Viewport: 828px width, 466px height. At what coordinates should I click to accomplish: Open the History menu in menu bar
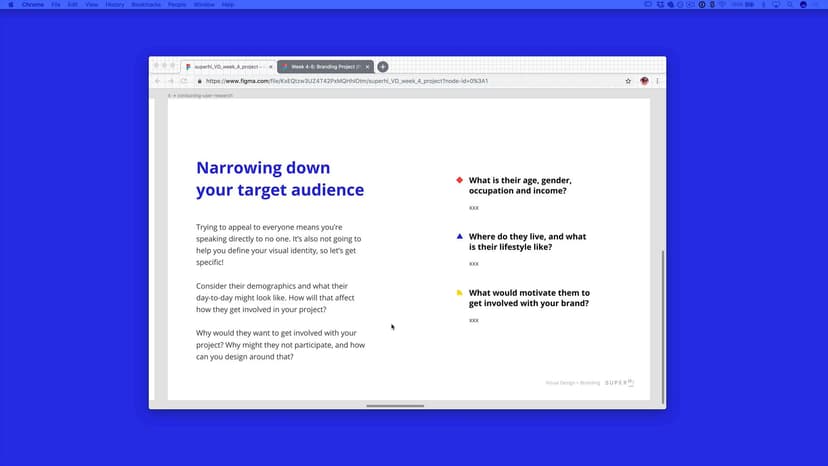[115, 5]
